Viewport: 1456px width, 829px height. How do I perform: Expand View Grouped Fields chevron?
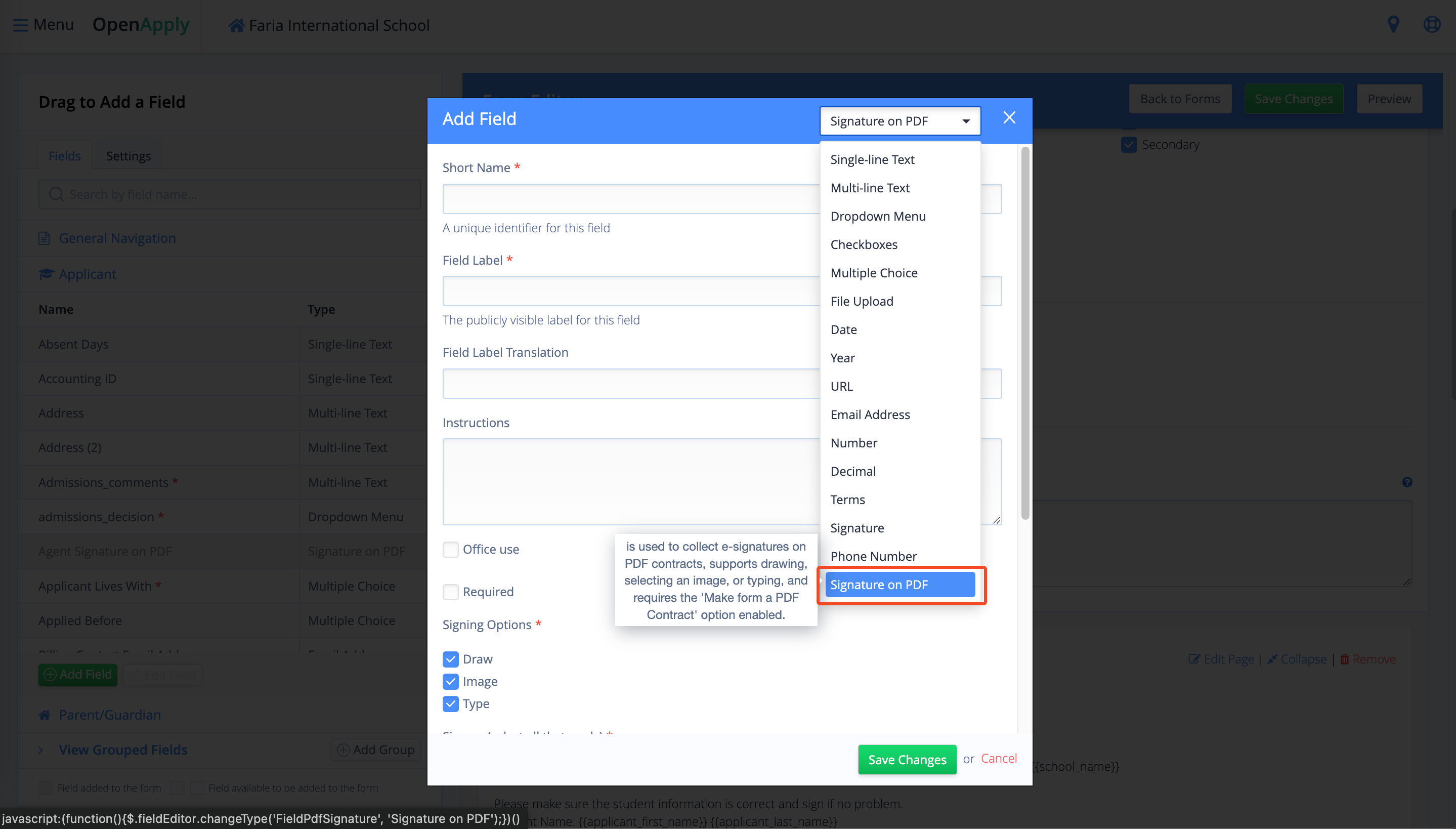point(41,750)
